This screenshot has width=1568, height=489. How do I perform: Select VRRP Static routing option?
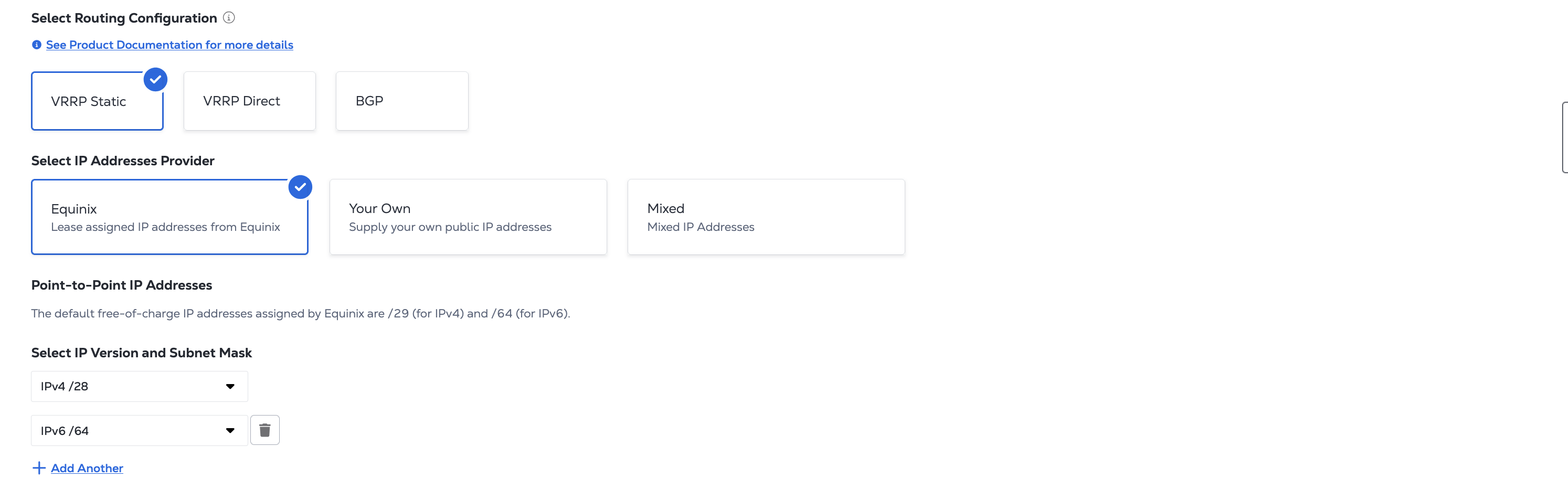click(89, 102)
